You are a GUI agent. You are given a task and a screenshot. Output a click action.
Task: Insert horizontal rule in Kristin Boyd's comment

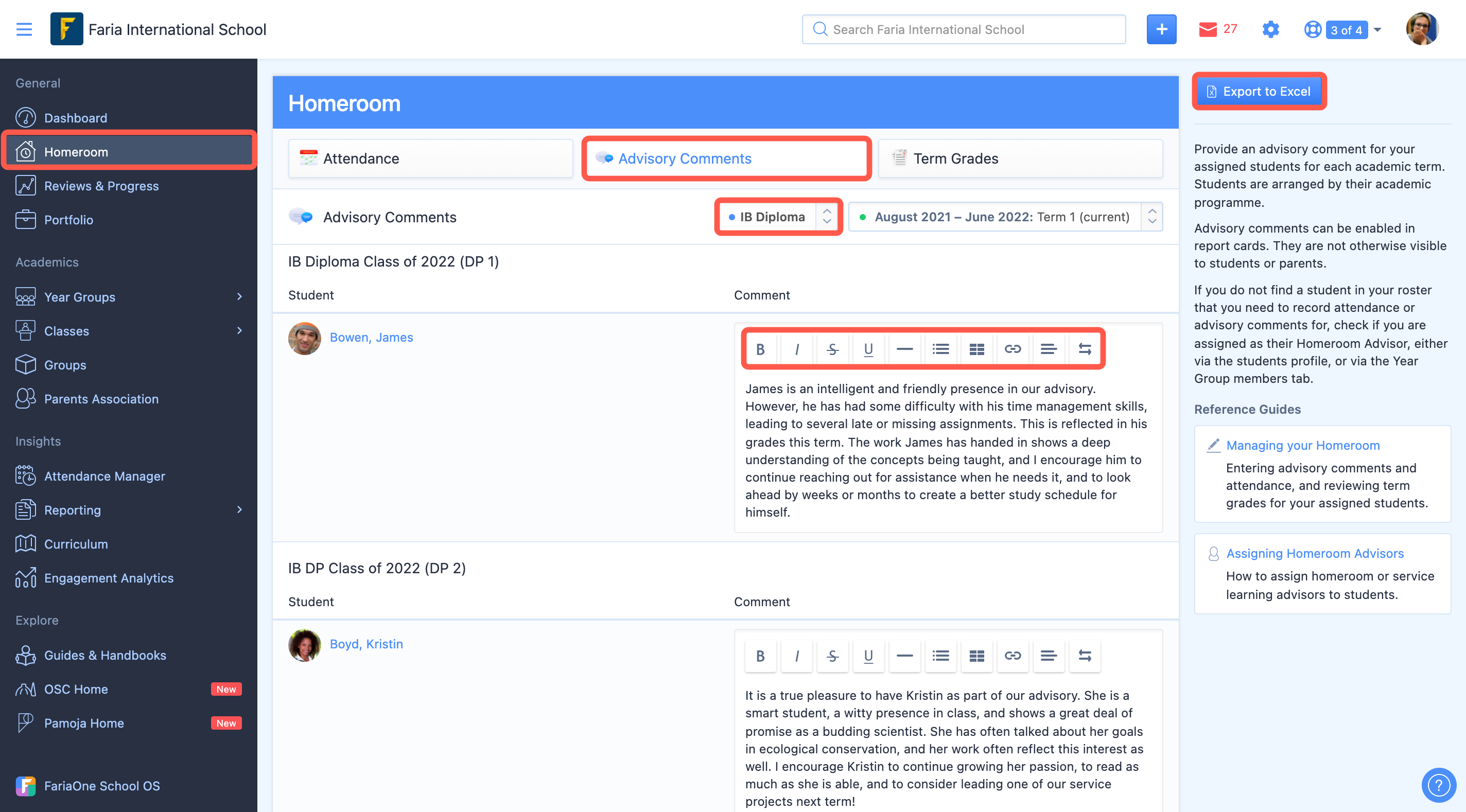904,656
